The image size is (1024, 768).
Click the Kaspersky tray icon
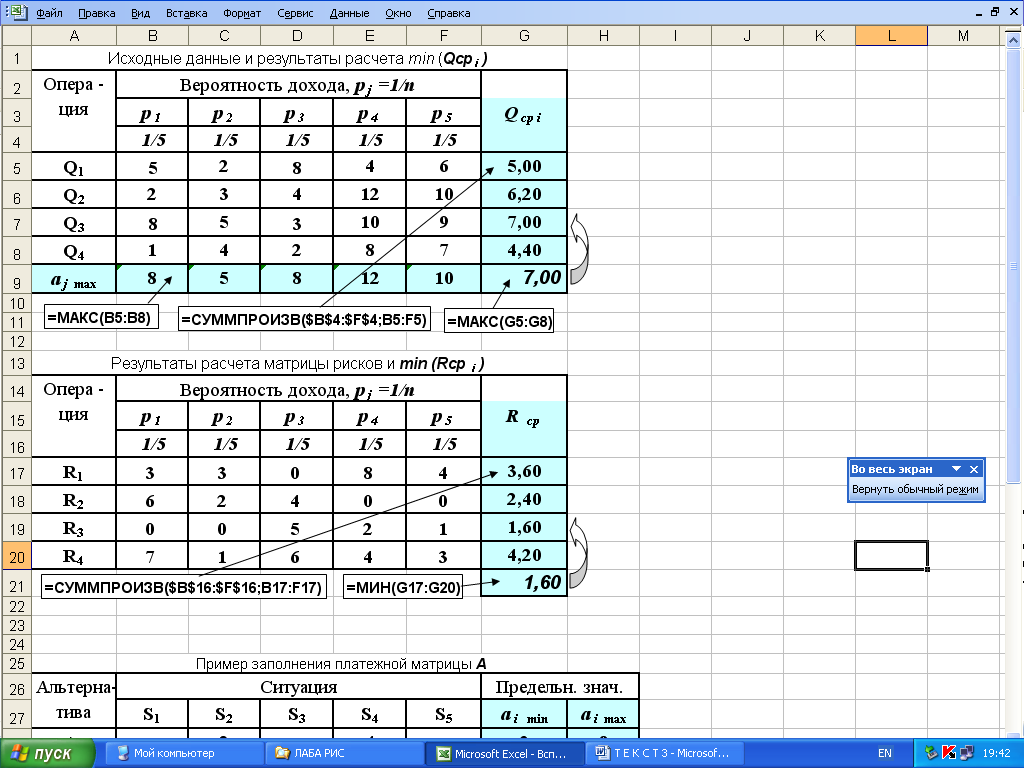coord(948,753)
